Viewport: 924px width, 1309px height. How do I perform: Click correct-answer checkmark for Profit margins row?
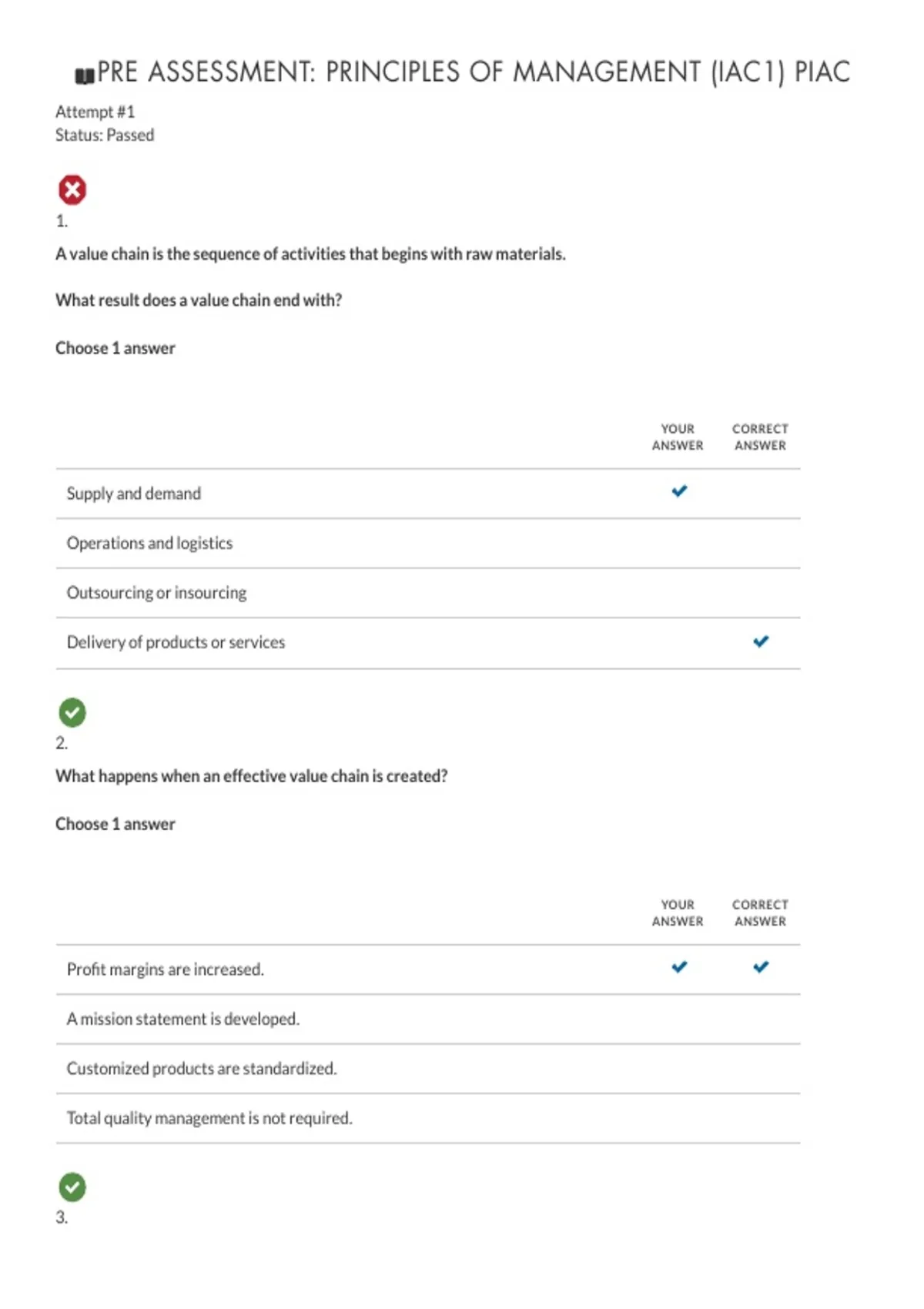click(761, 967)
